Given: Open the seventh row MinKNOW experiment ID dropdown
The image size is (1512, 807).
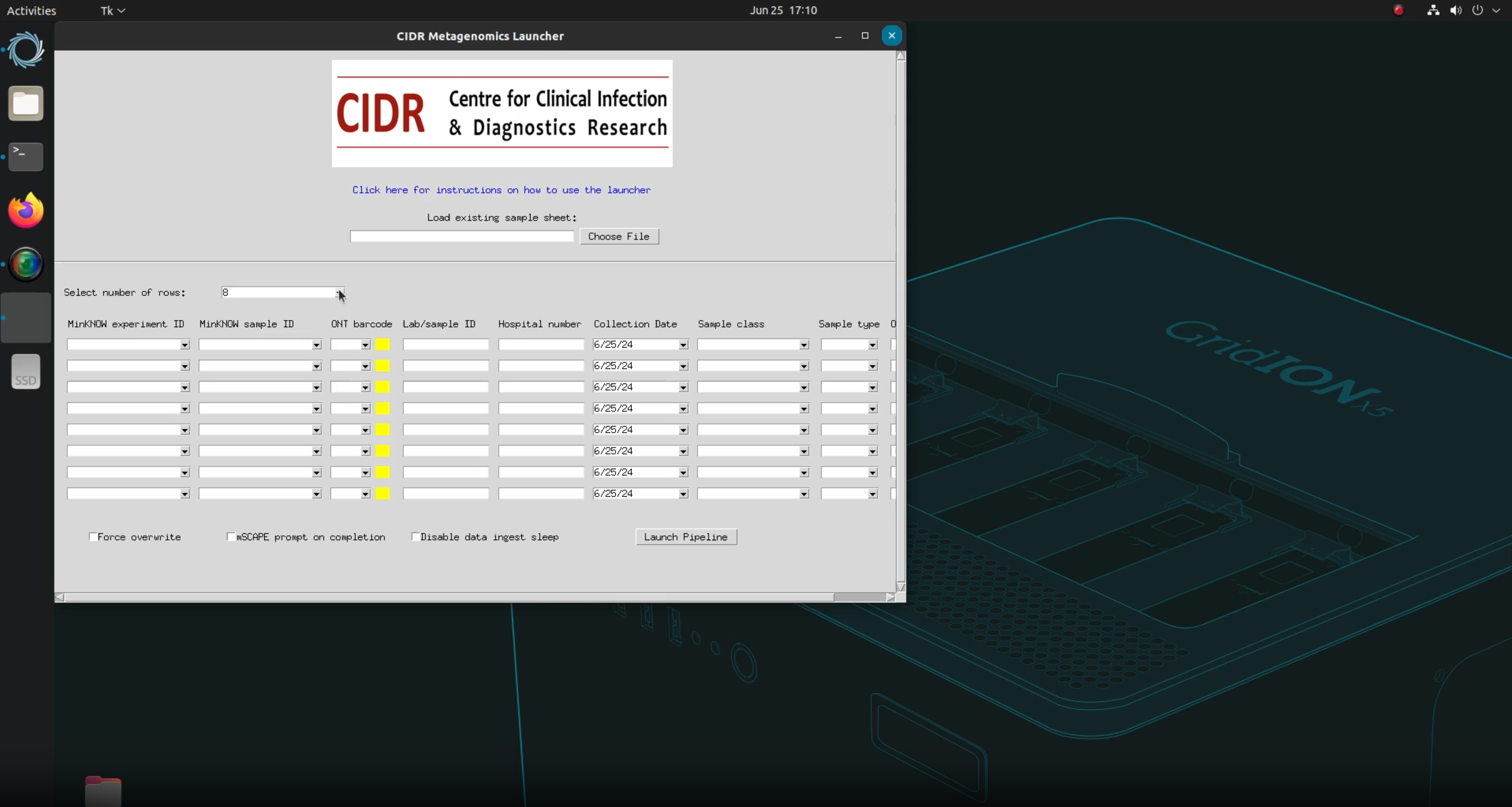Looking at the screenshot, I should pos(184,472).
